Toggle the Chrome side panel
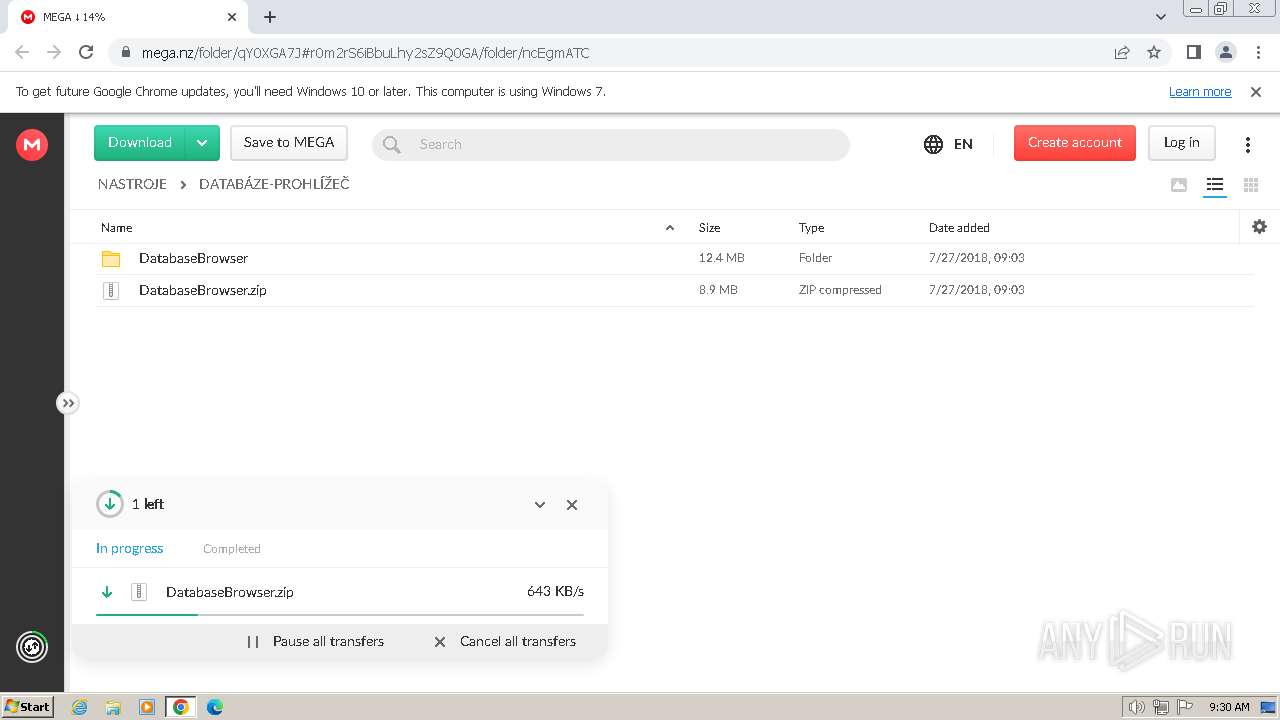Viewport: 1280px width, 720px height. [1194, 52]
